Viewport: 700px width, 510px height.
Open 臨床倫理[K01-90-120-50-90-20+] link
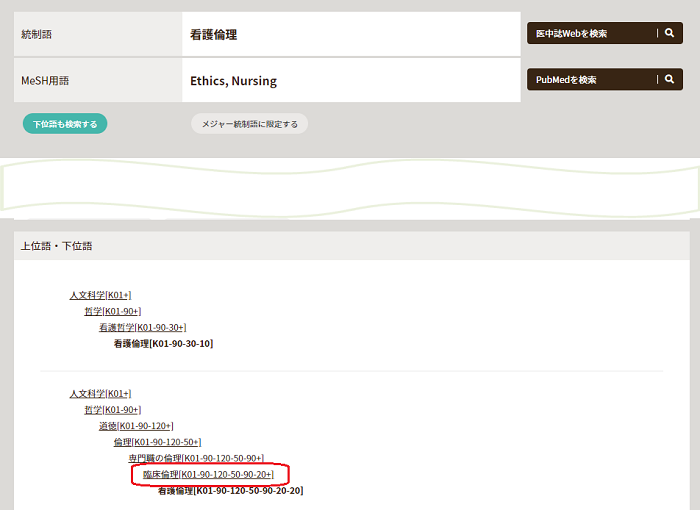click(208, 474)
